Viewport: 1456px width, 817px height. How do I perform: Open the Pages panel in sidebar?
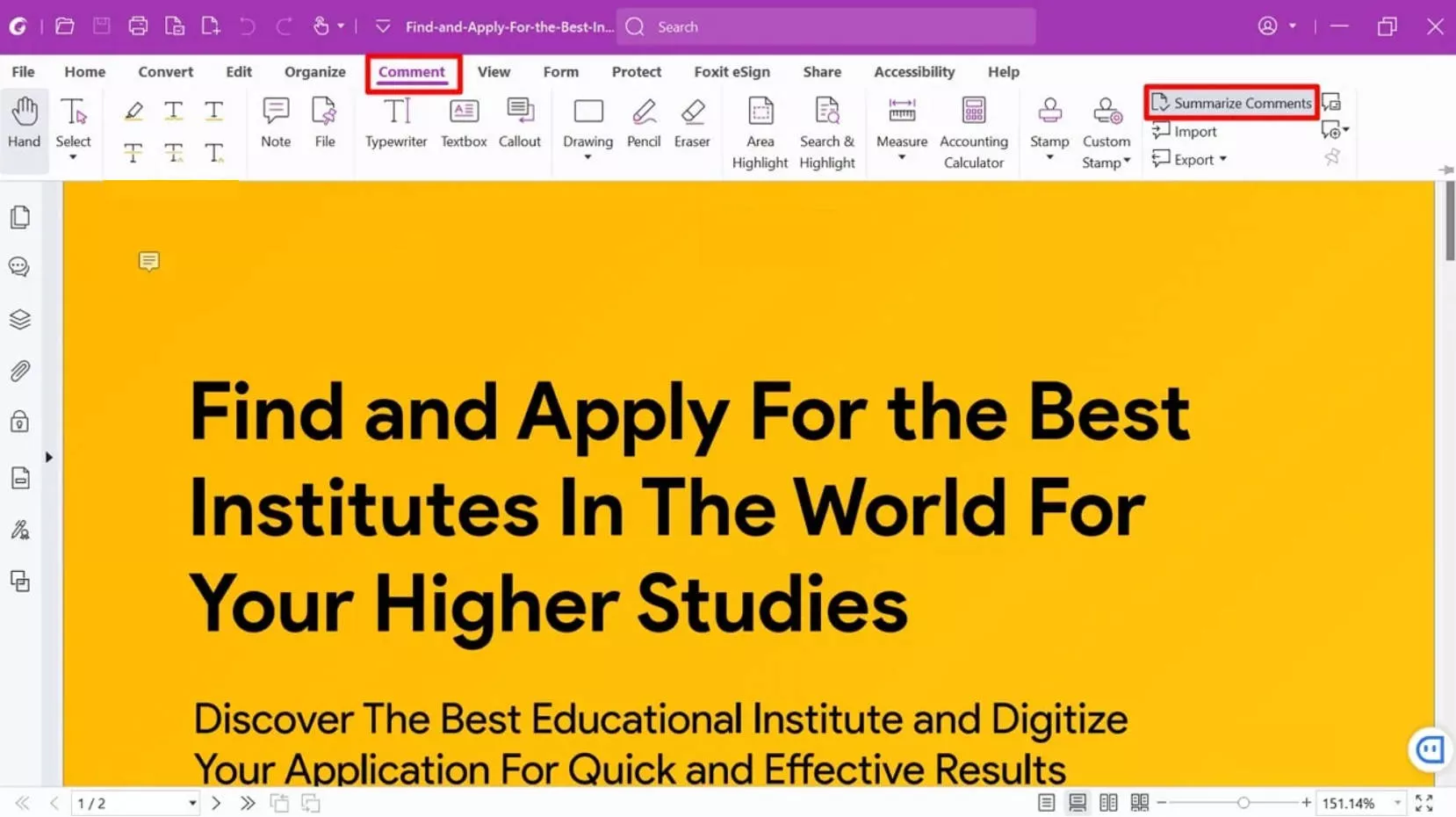point(20,217)
